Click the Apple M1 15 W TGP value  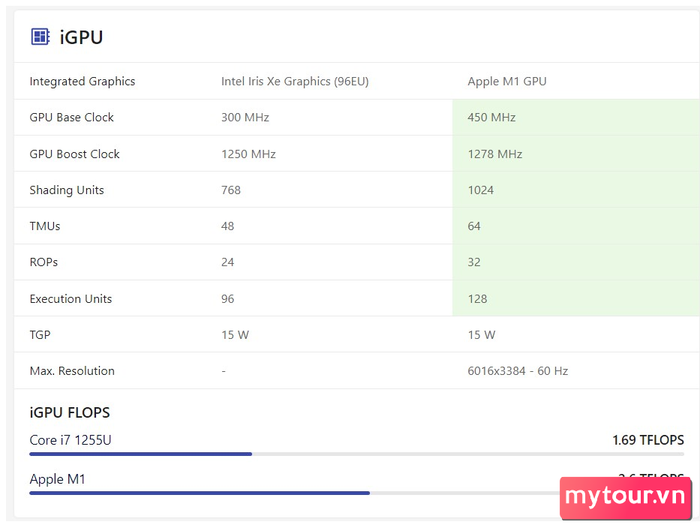pyautogui.click(x=481, y=335)
